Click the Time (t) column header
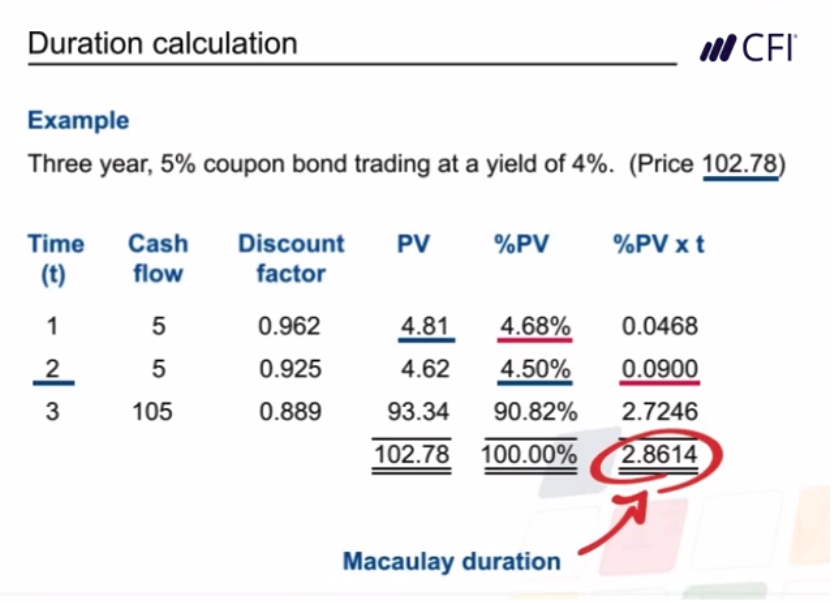 (56, 259)
